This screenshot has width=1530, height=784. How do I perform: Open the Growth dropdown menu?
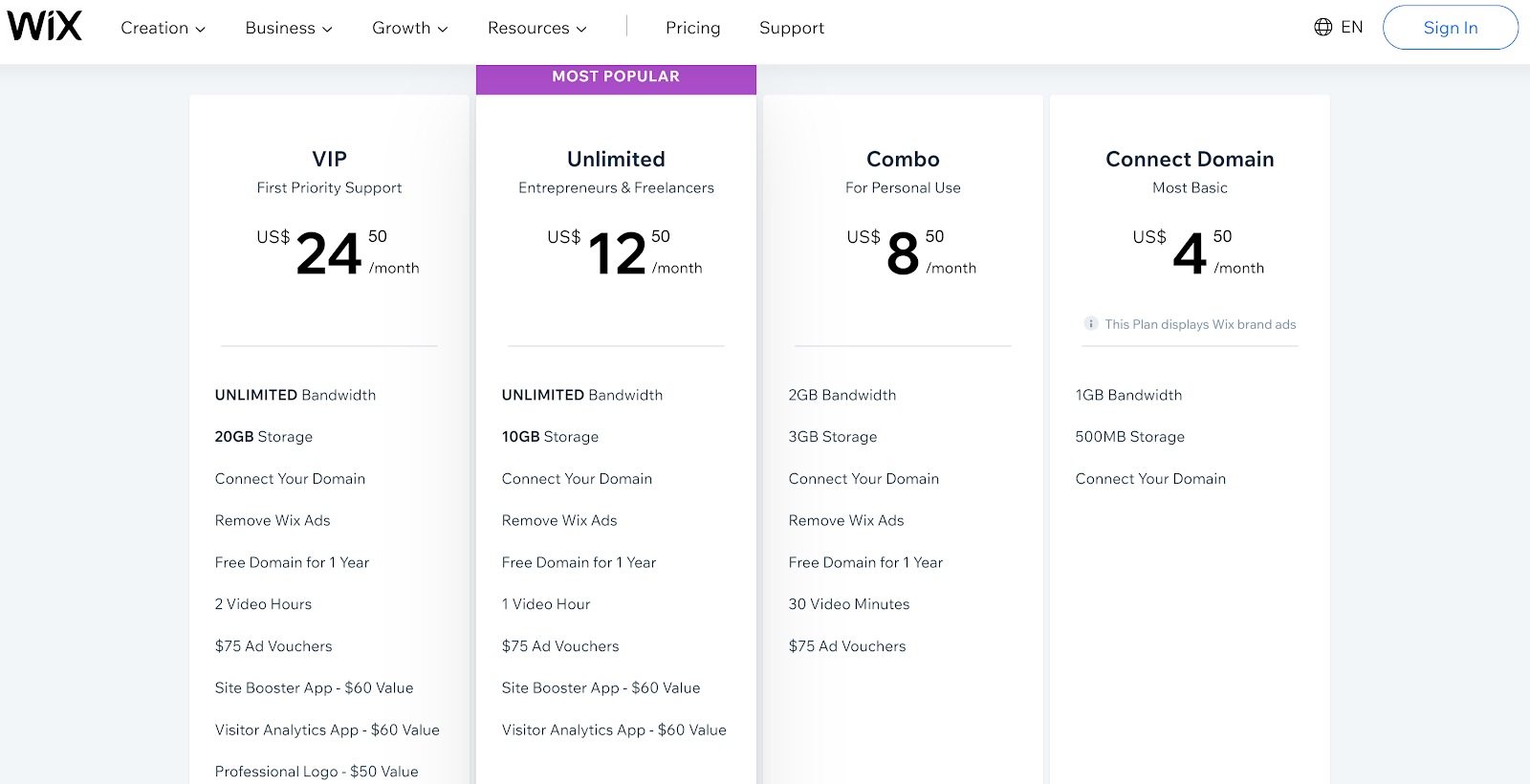click(410, 28)
